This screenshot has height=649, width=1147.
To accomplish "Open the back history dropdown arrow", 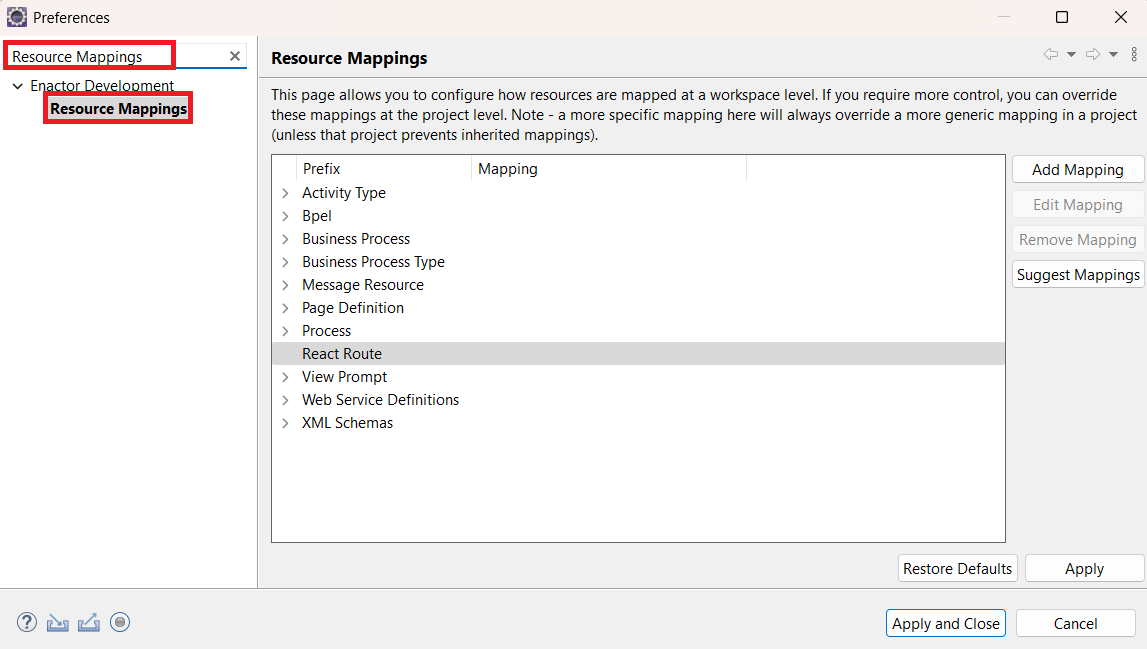I will [1072, 54].
